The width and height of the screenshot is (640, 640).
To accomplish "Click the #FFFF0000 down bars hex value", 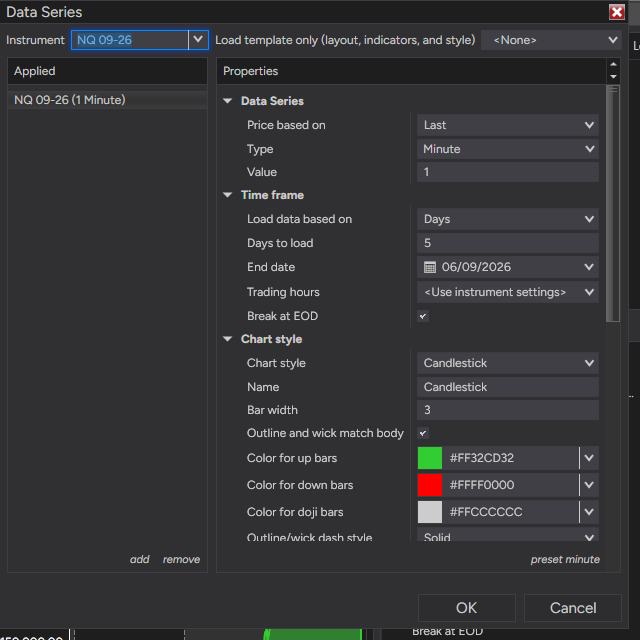I will [482, 485].
